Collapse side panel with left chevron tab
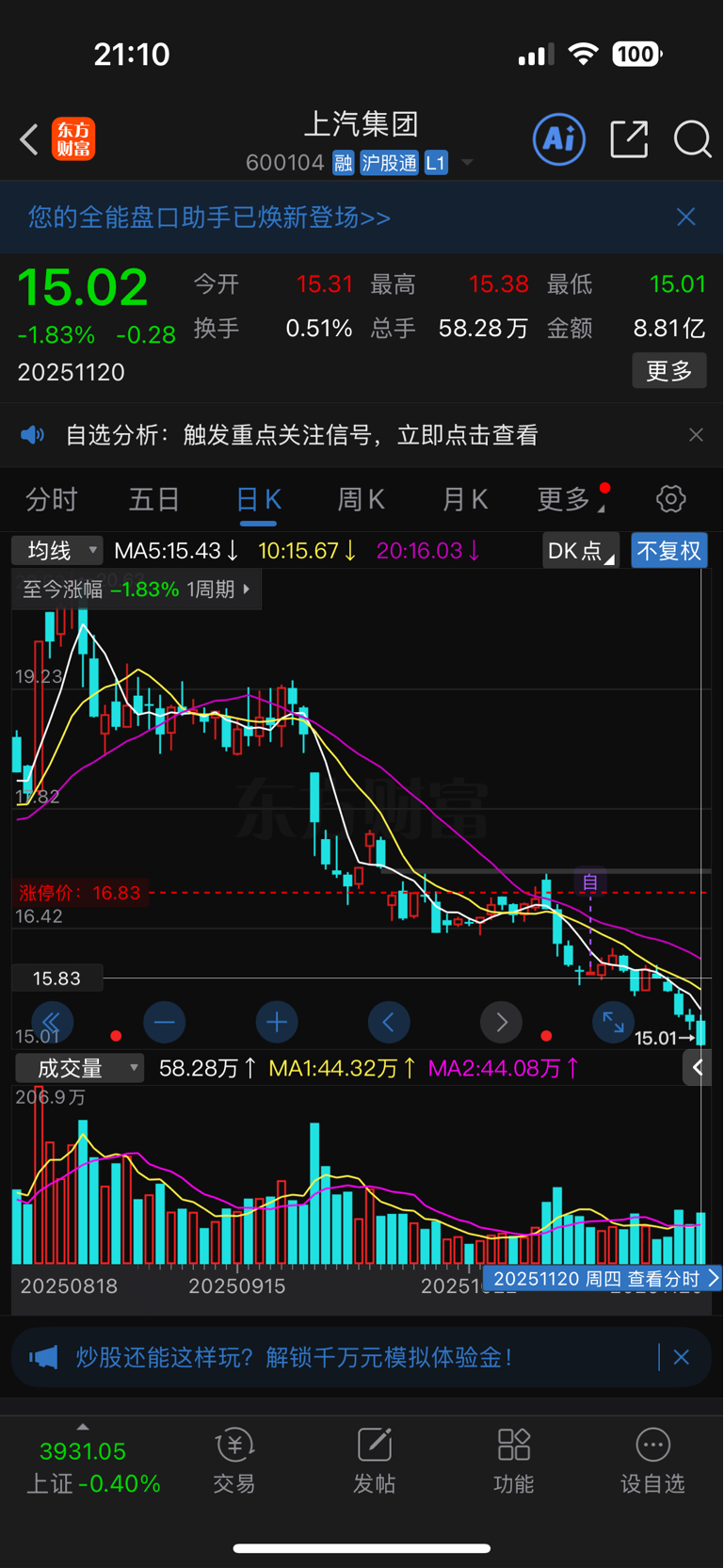 (x=698, y=1068)
